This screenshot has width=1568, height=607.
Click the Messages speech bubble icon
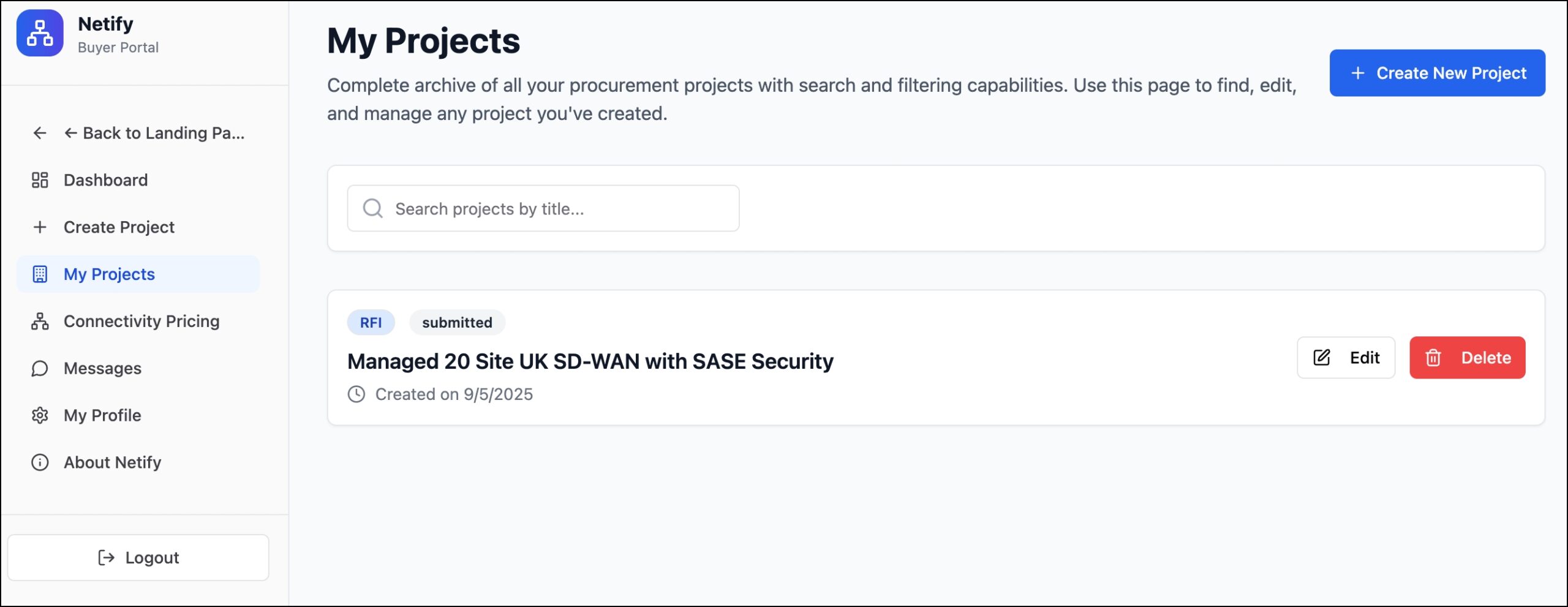pyautogui.click(x=40, y=368)
